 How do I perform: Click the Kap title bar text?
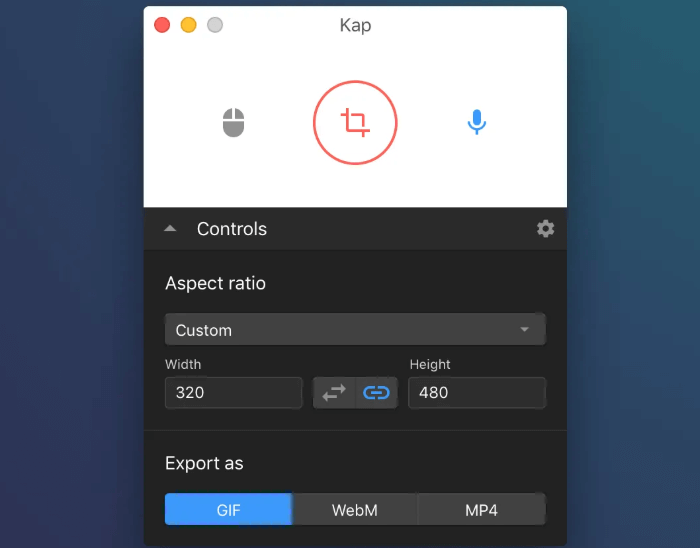(355, 25)
